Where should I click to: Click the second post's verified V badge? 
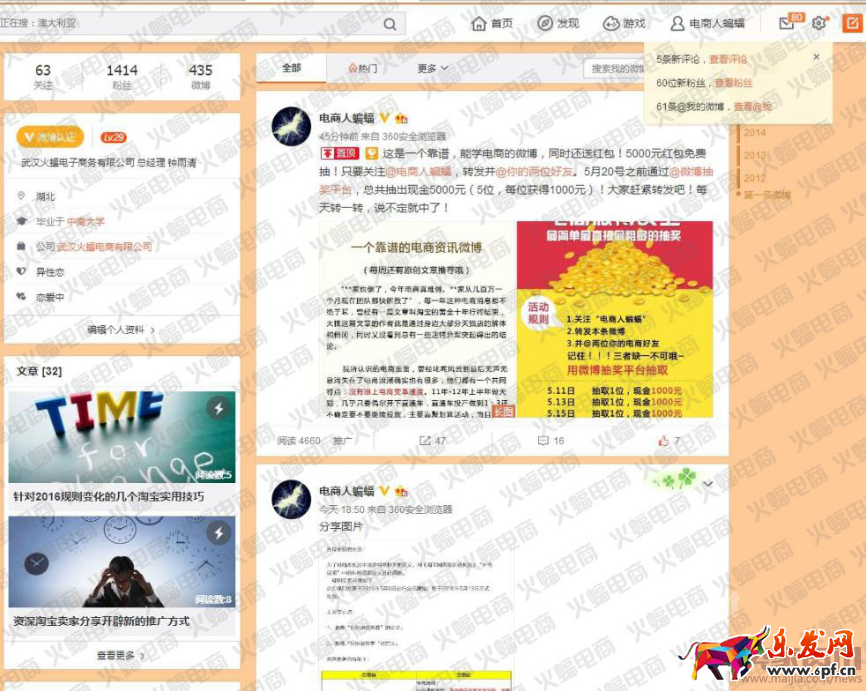[x=384, y=490]
